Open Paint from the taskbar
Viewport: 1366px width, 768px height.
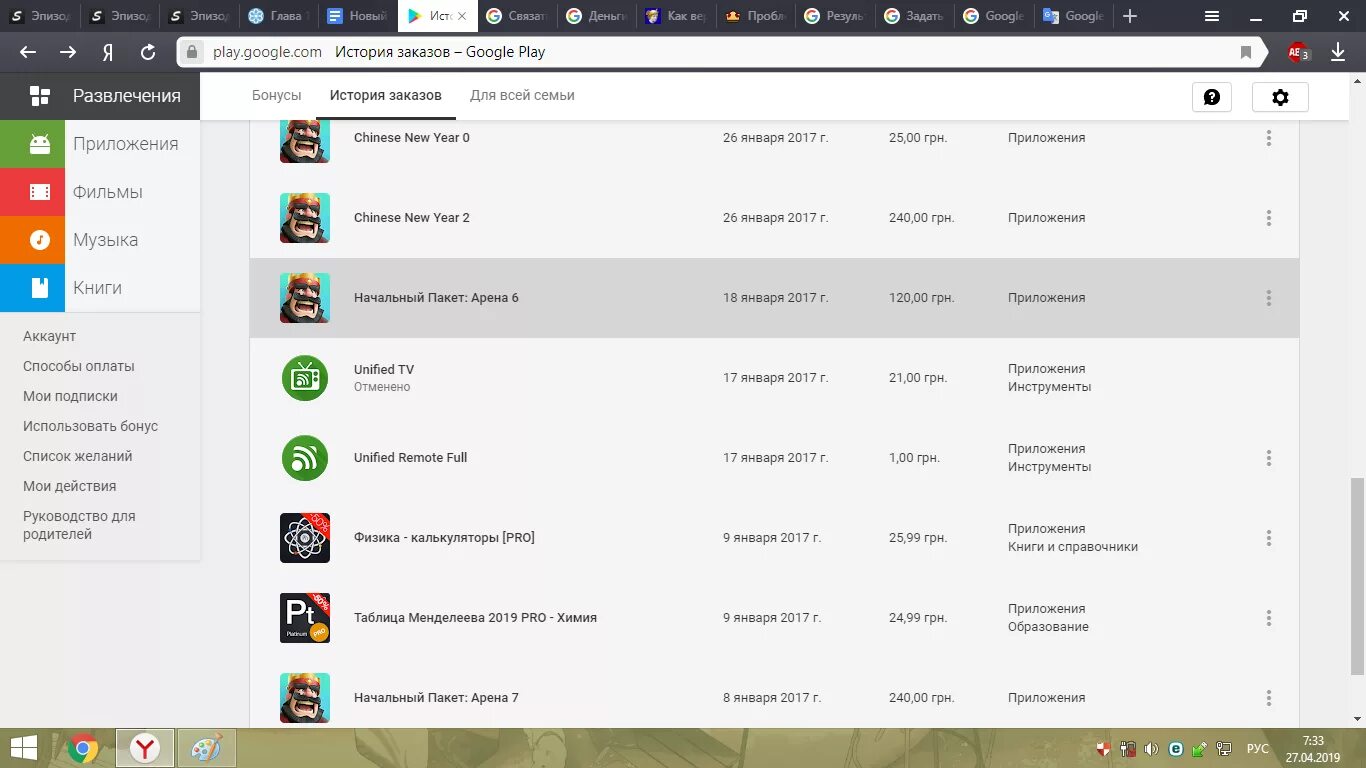[207, 748]
